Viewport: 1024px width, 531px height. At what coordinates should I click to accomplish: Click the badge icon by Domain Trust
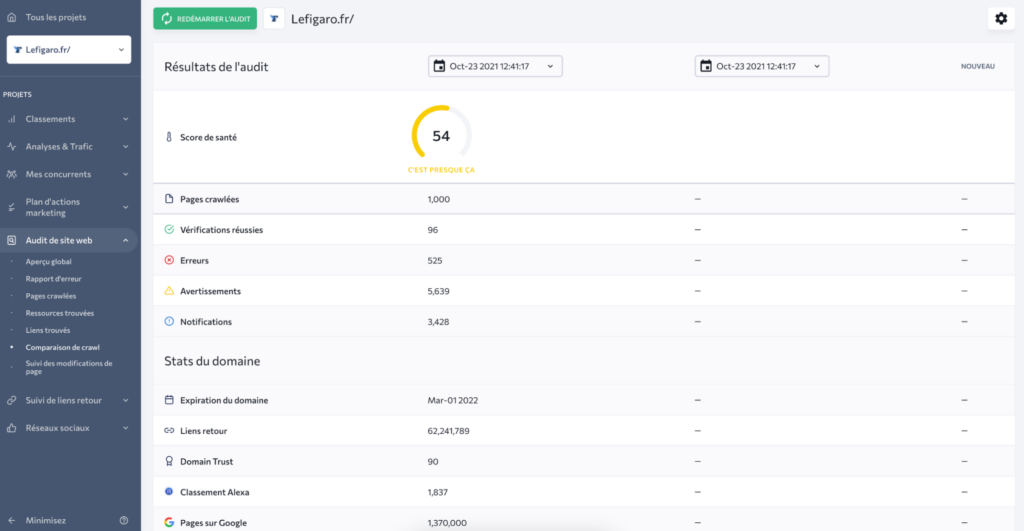(169, 461)
